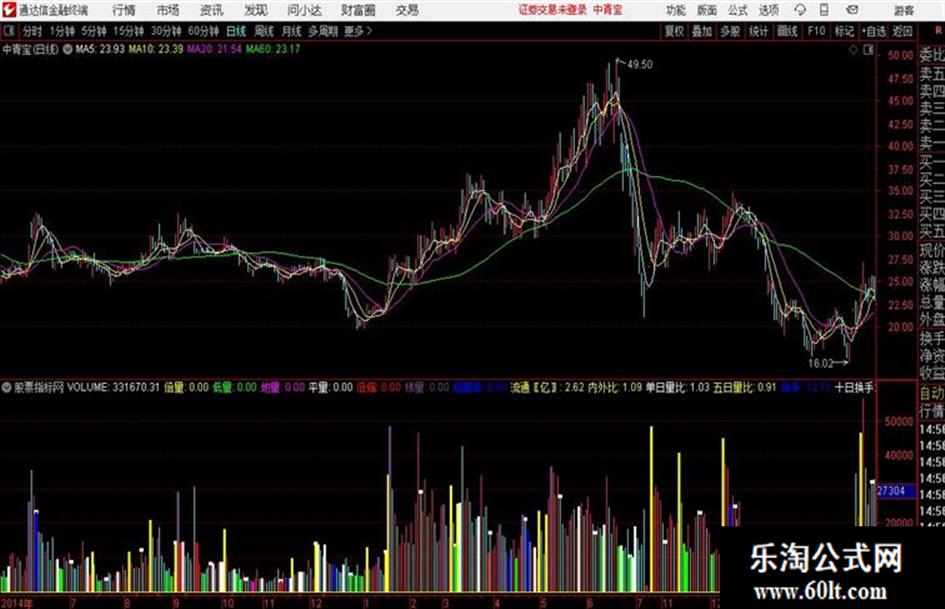Click the MA60: 23.17 indicator label
Viewport: 945px width, 609px height.
pyautogui.click(x=272, y=49)
